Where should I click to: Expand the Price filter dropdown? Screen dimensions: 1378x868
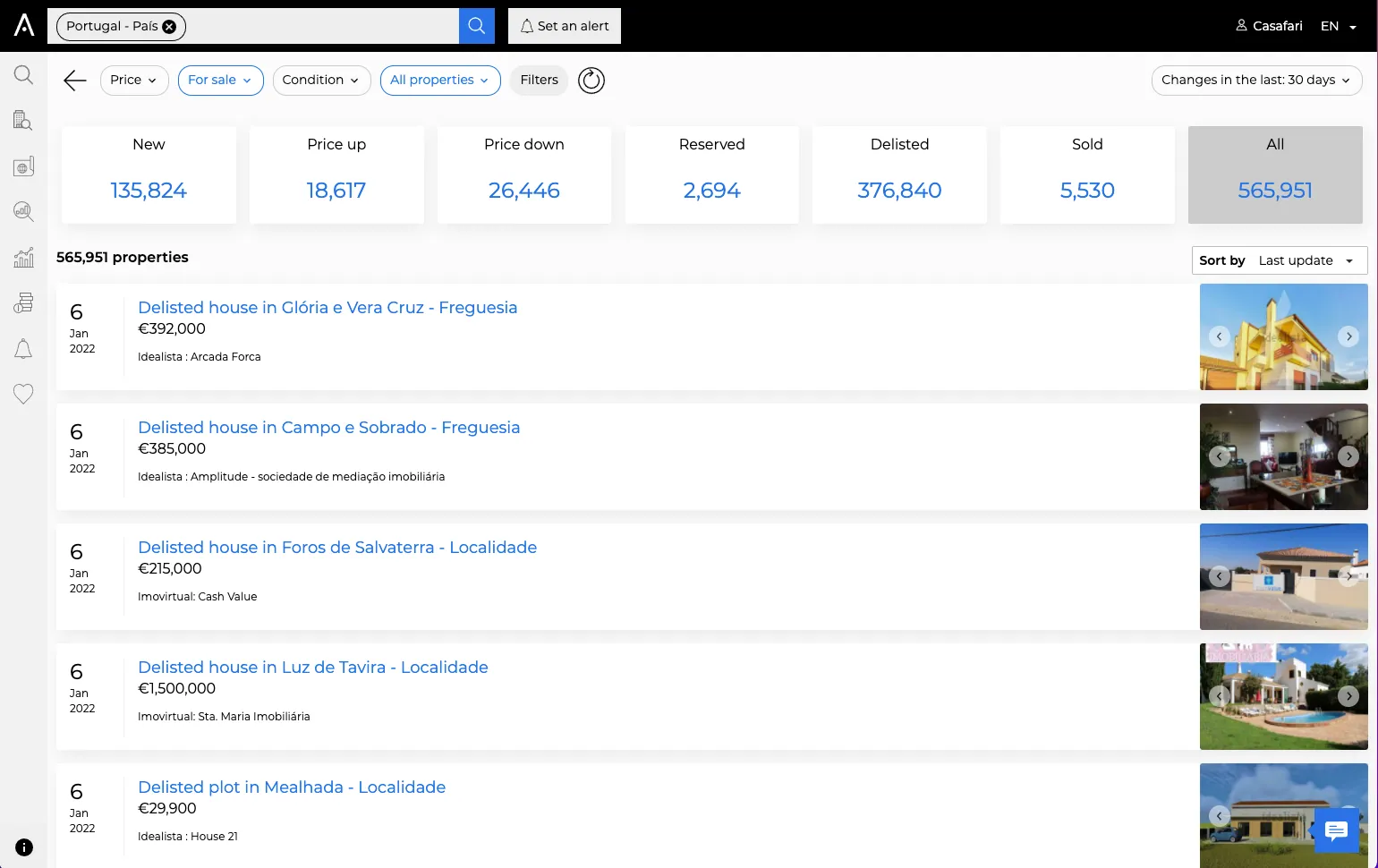coord(134,80)
